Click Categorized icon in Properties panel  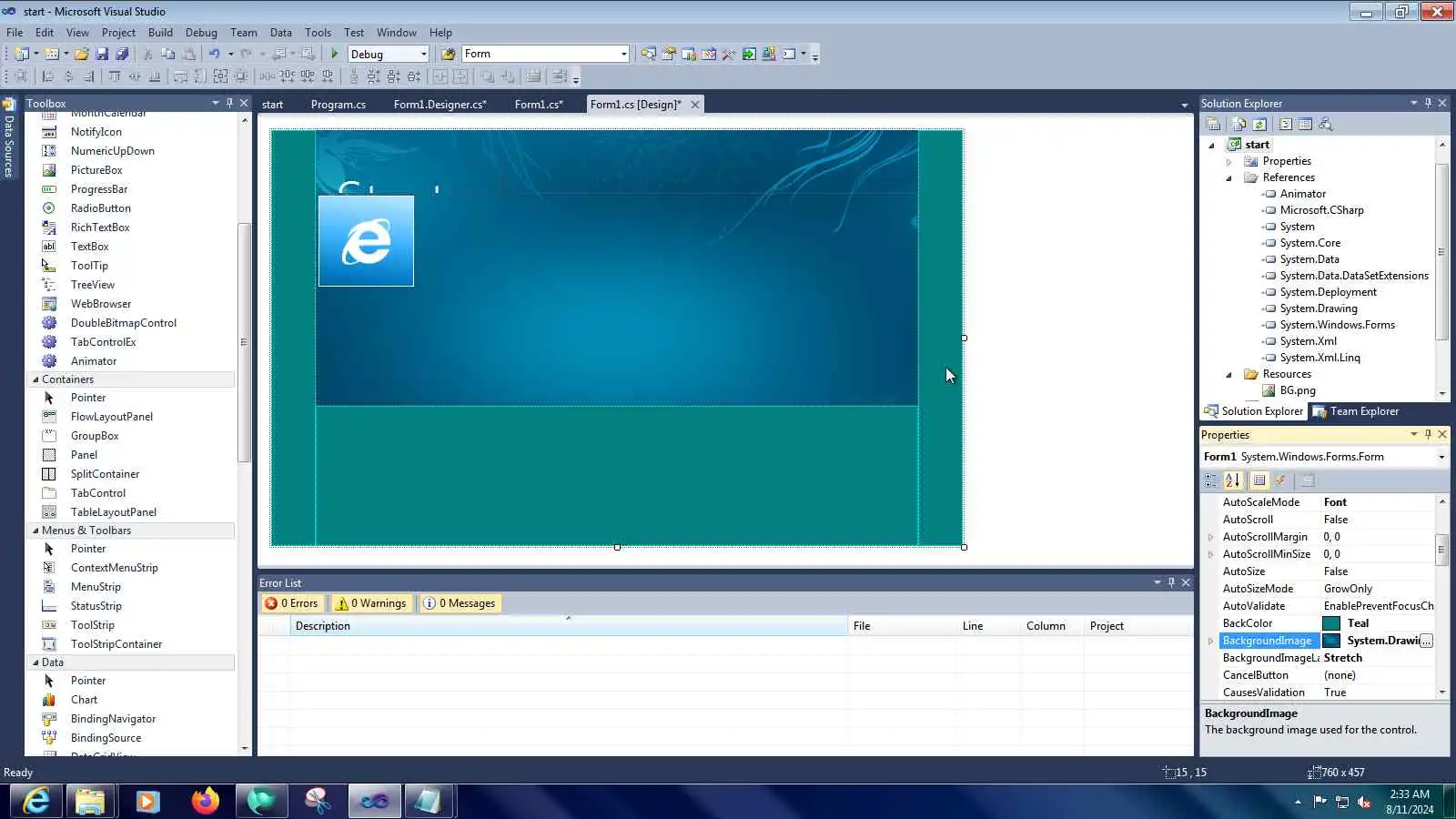coord(1211,480)
